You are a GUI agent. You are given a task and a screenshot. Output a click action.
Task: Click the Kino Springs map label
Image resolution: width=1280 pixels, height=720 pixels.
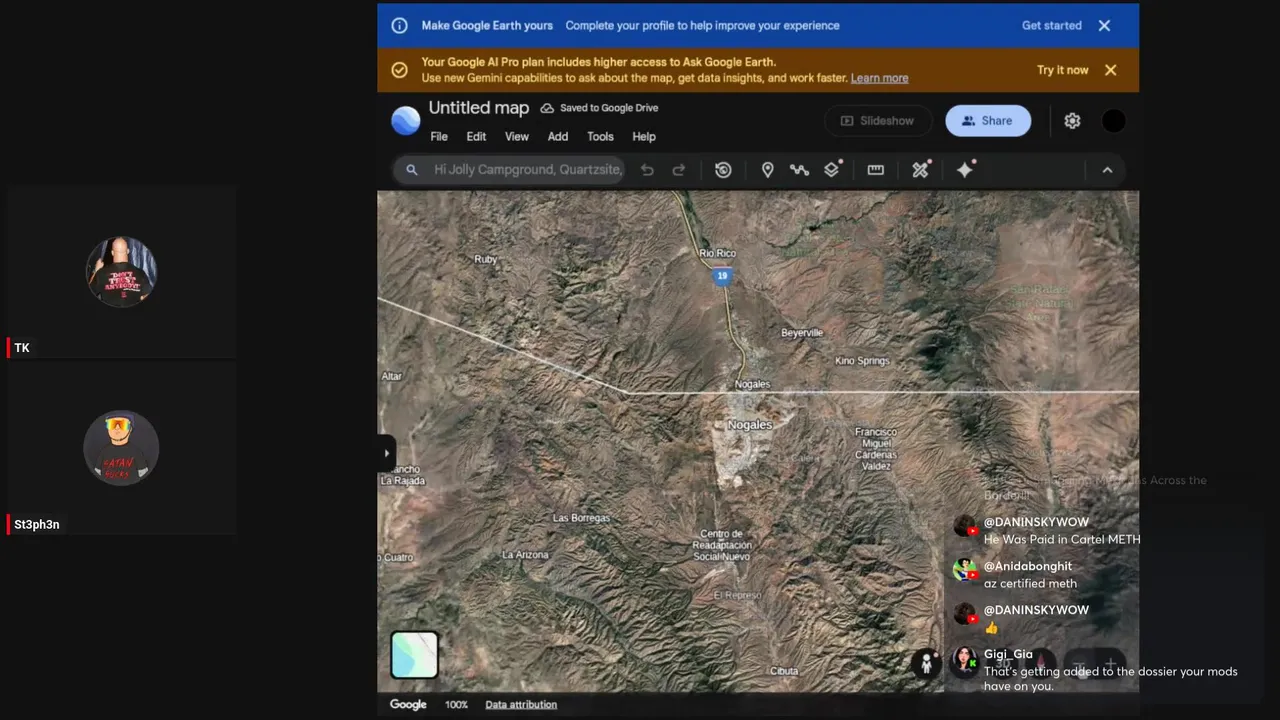point(862,361)
